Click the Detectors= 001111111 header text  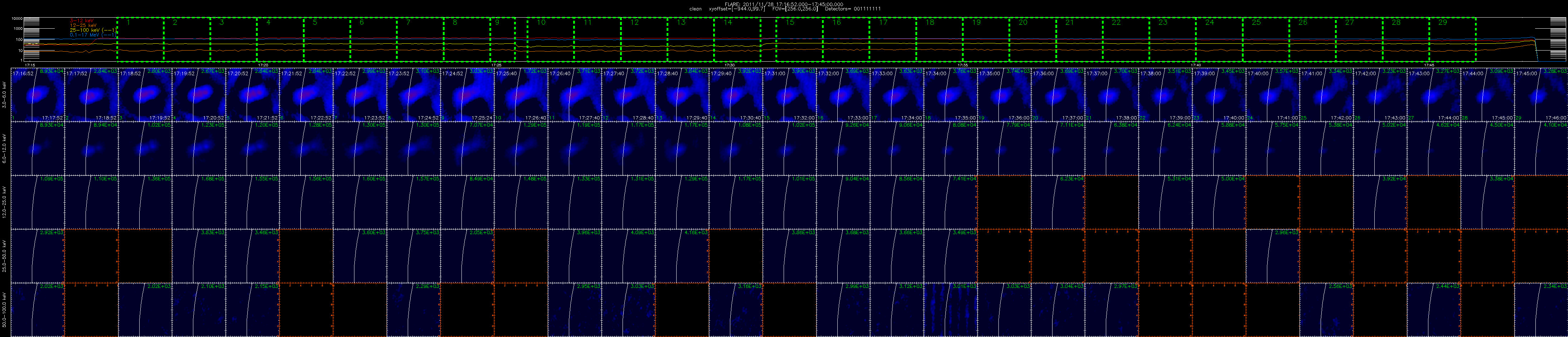[x=853, y=9]
